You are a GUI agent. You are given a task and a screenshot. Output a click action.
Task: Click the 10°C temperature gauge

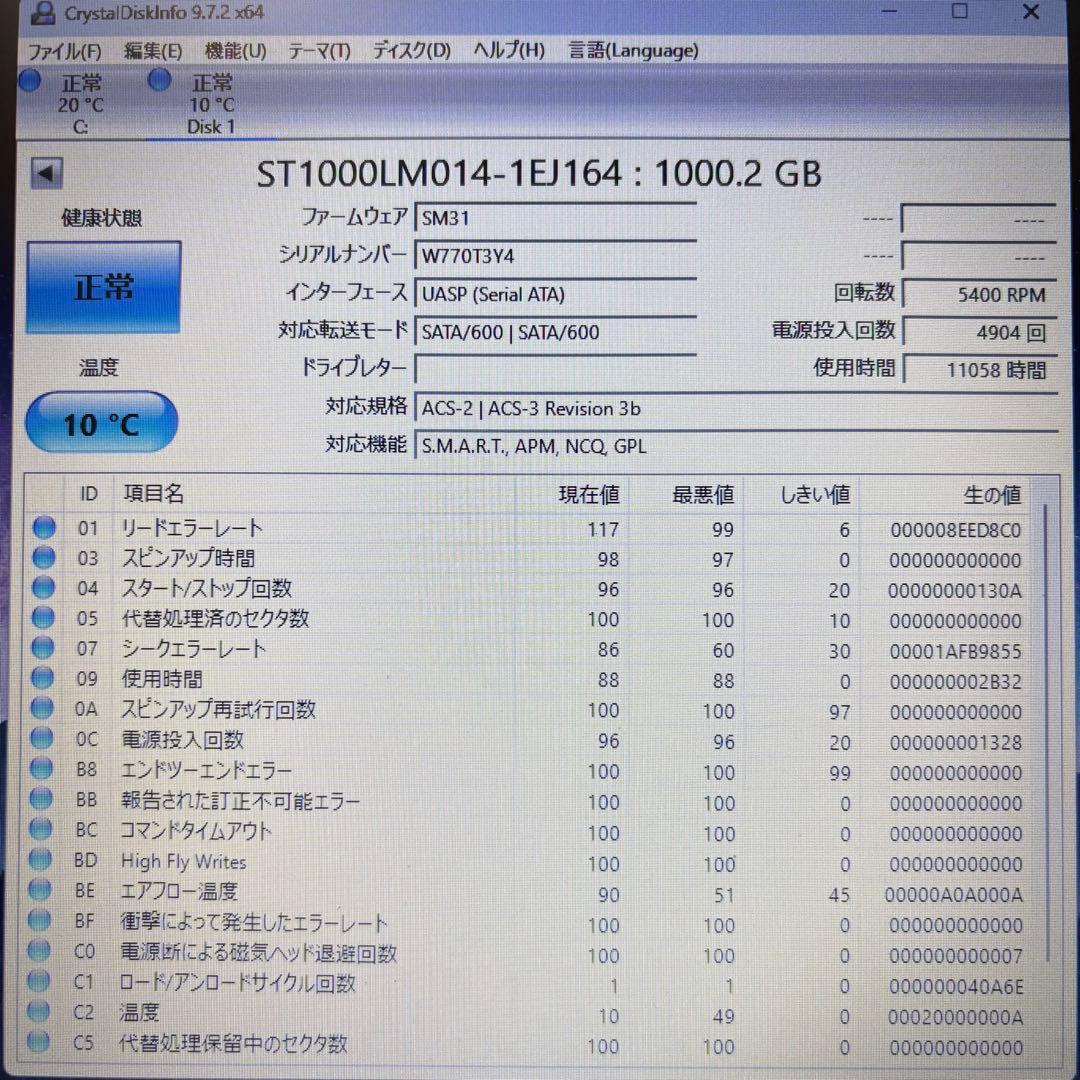(101, 422)
